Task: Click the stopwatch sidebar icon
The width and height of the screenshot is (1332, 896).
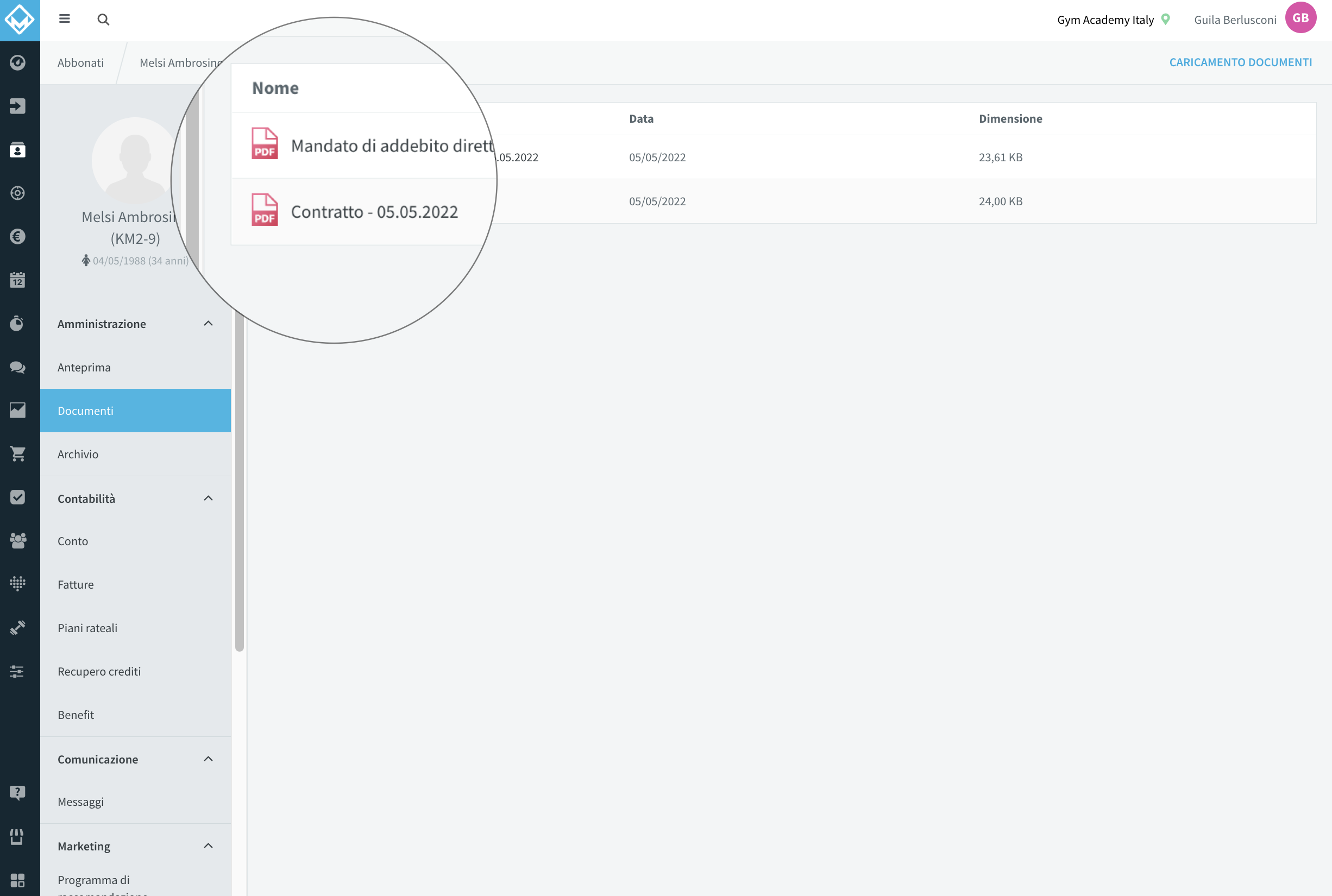Action: point(18,324)
